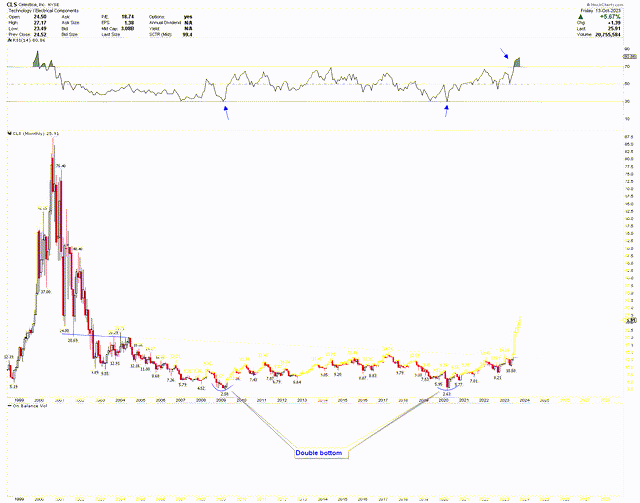Click the Options value 'yes'
640x503 pixels.
188,17
